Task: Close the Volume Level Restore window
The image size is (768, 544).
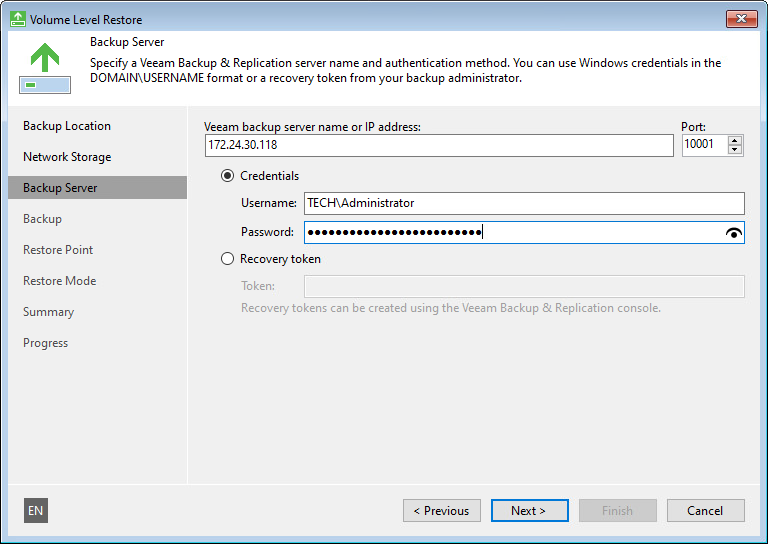Action: point(742,19)
